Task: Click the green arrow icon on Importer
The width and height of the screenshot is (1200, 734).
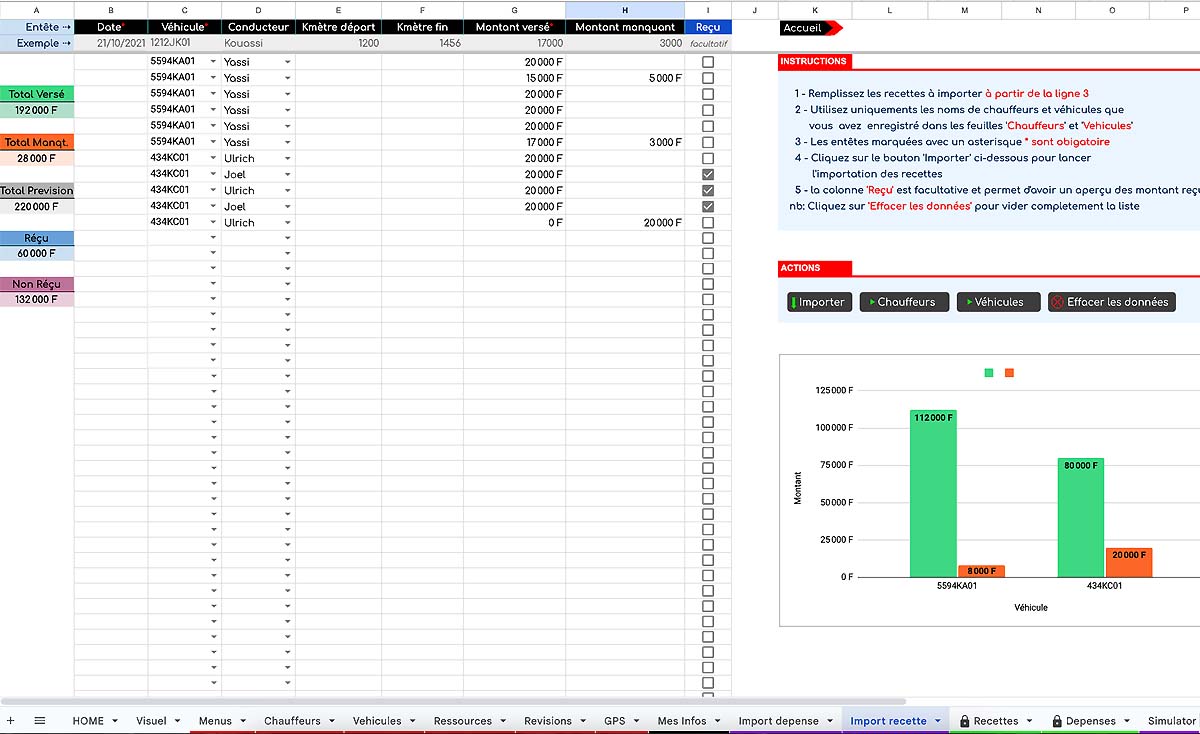Action: [793, 302]
